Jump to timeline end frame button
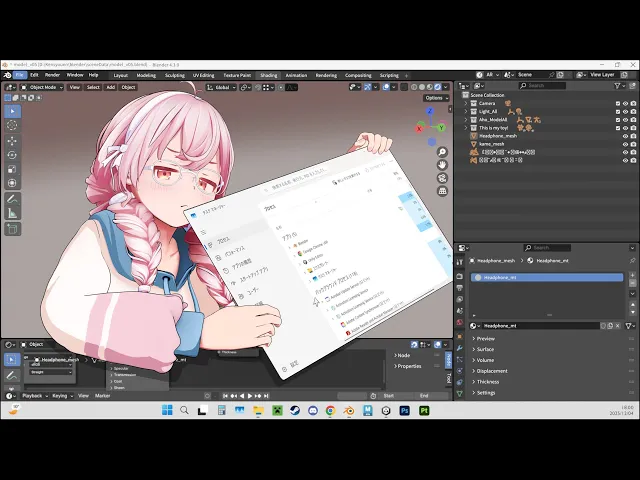 point(266,396)
